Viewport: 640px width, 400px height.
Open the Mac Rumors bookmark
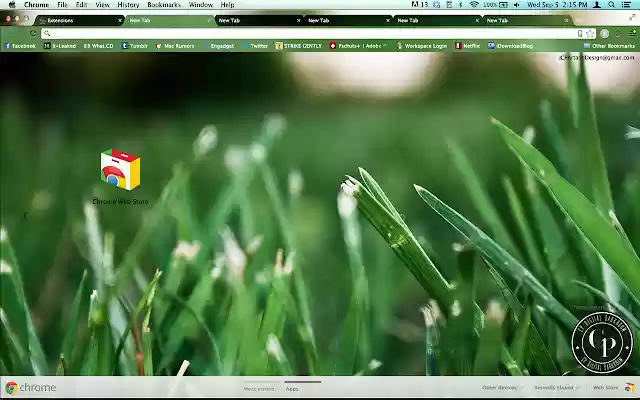[x=175, y=46]
